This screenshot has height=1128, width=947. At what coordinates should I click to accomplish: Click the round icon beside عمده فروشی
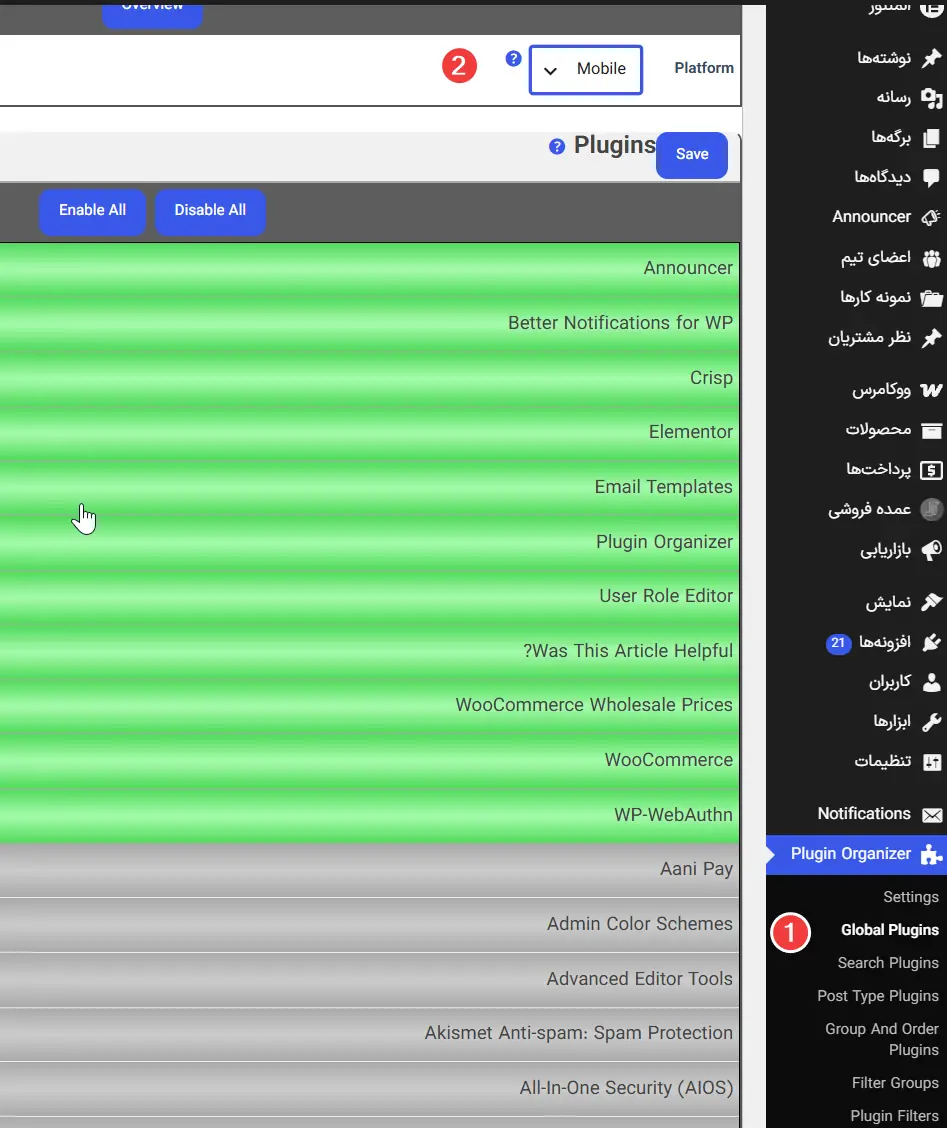pyautogui.click(x=931, y=510)
